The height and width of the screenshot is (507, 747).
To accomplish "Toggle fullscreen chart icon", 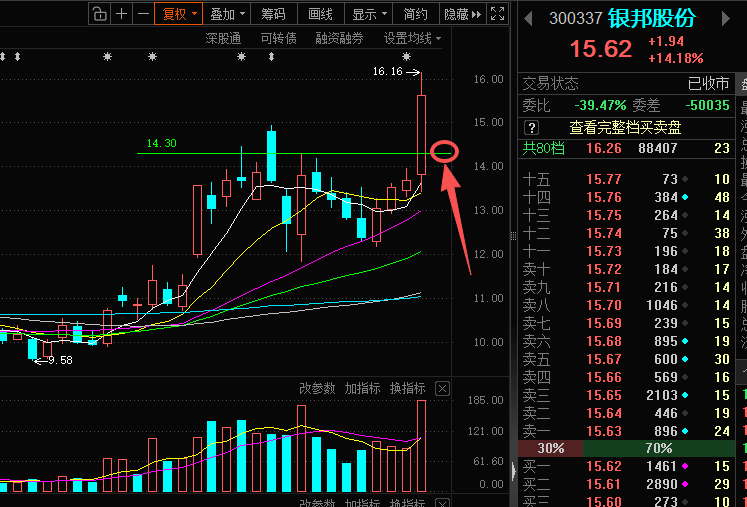I will (x=497, y=14).
